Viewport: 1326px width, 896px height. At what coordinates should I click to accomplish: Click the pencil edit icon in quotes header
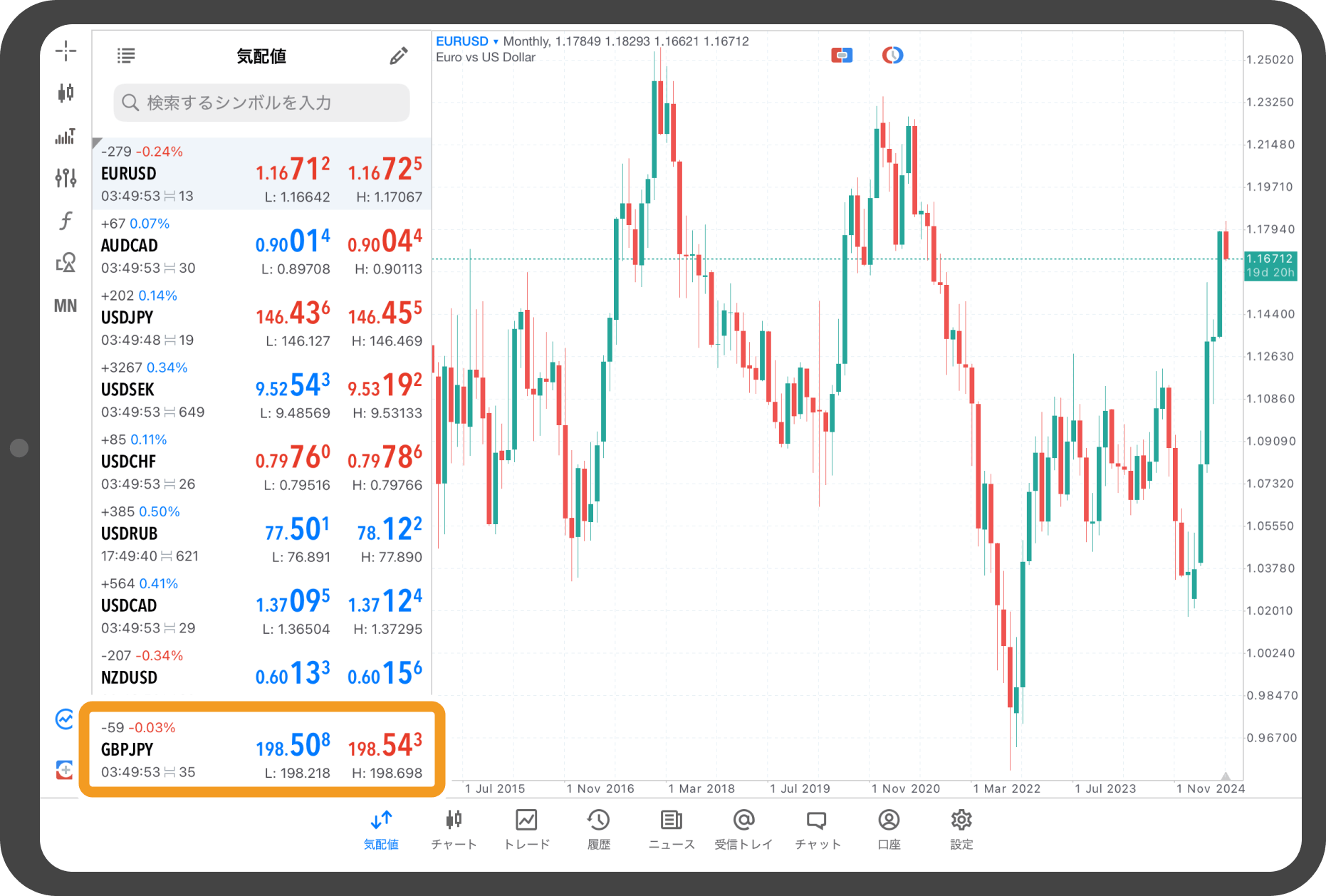tap(399, 56)
